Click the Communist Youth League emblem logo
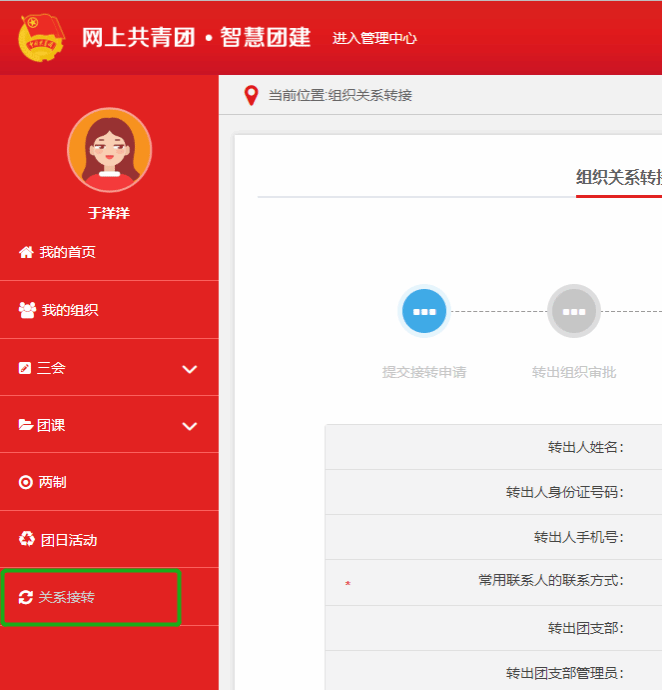The height and width of the screenshot is (690, 662). tap(41, 37)
